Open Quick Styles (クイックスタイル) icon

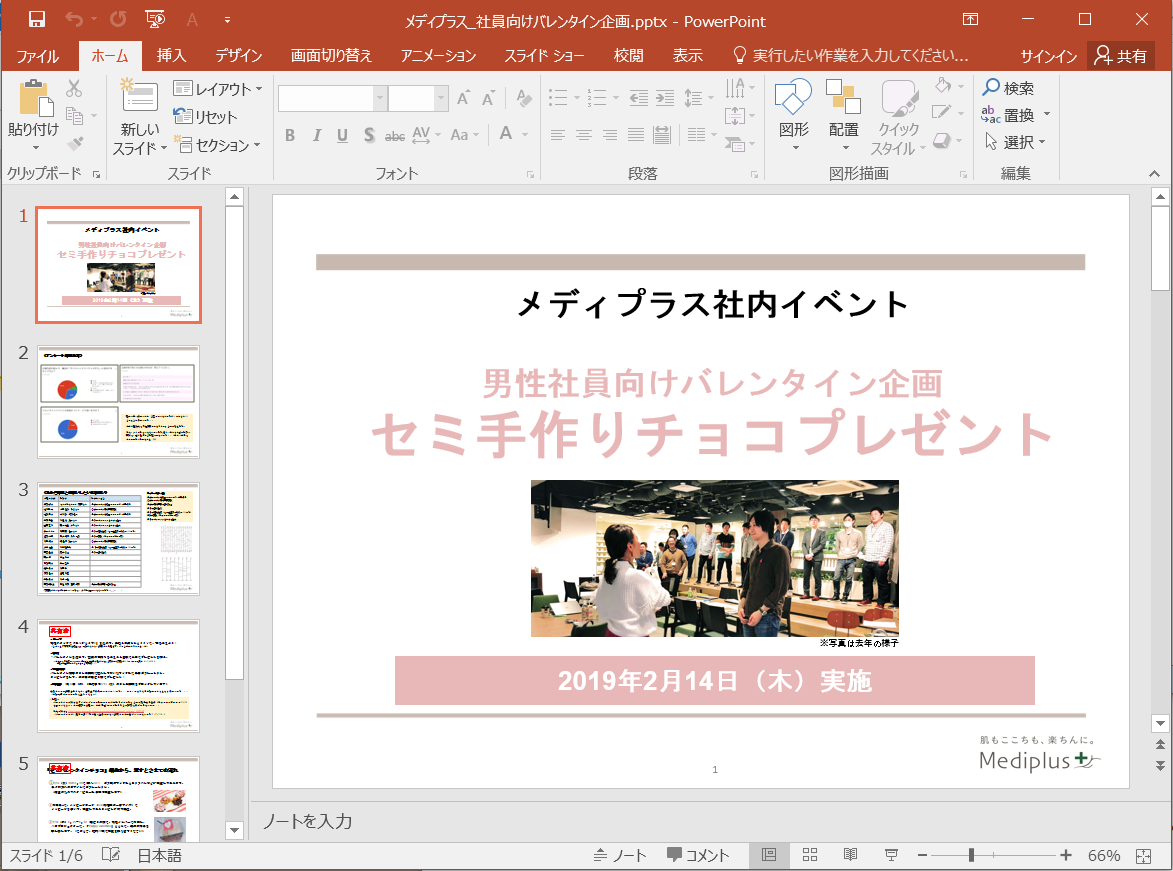coord(898,97)
